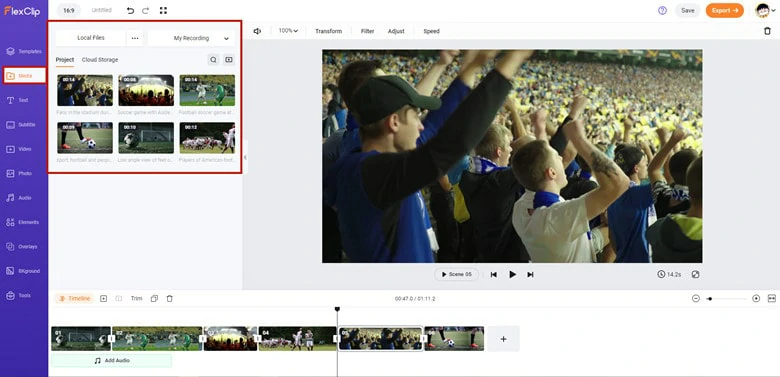Viewport: 780px width, 377px height.
Task: Click the Save button
Action: pos(687,10)
